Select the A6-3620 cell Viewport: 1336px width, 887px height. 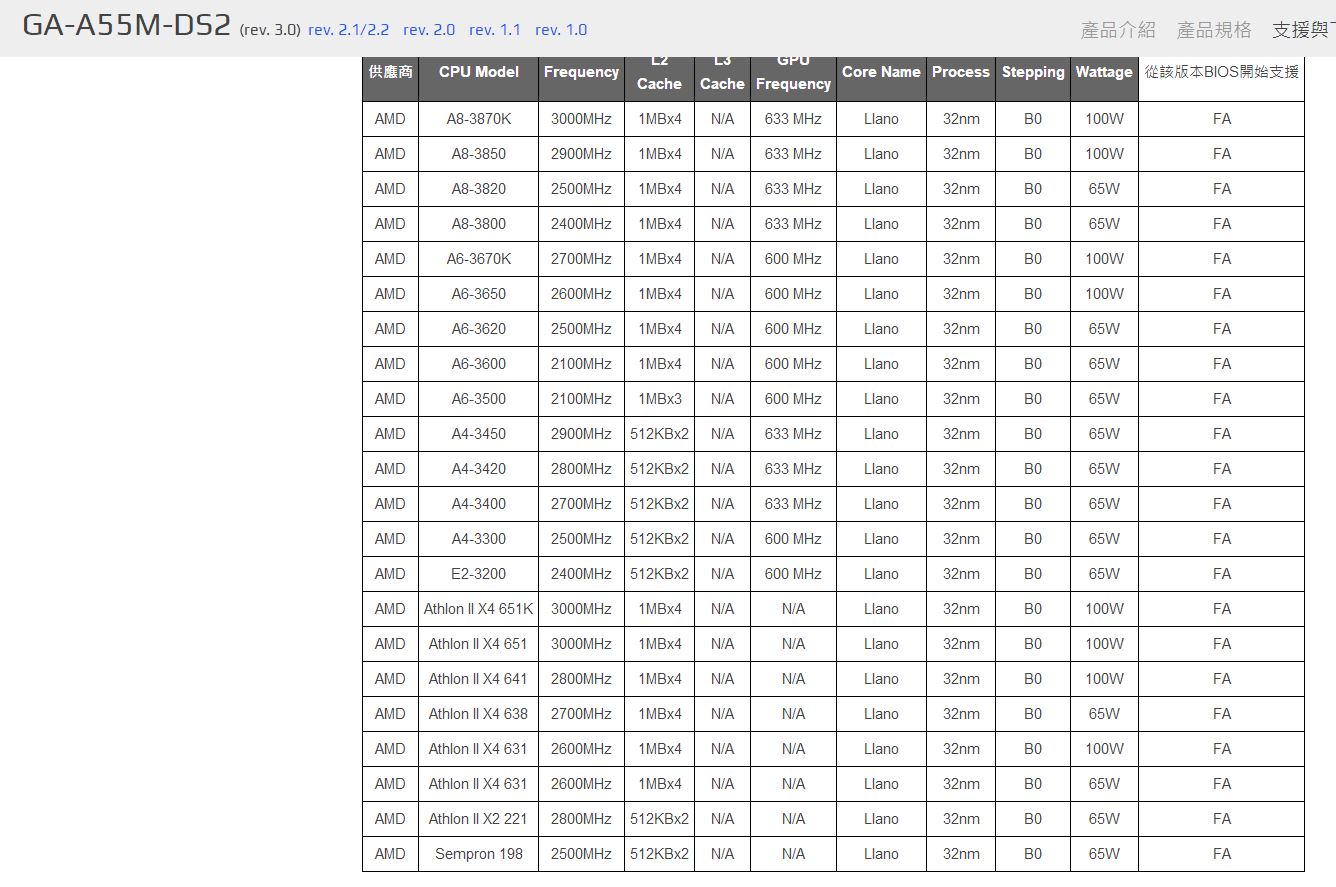479,329
